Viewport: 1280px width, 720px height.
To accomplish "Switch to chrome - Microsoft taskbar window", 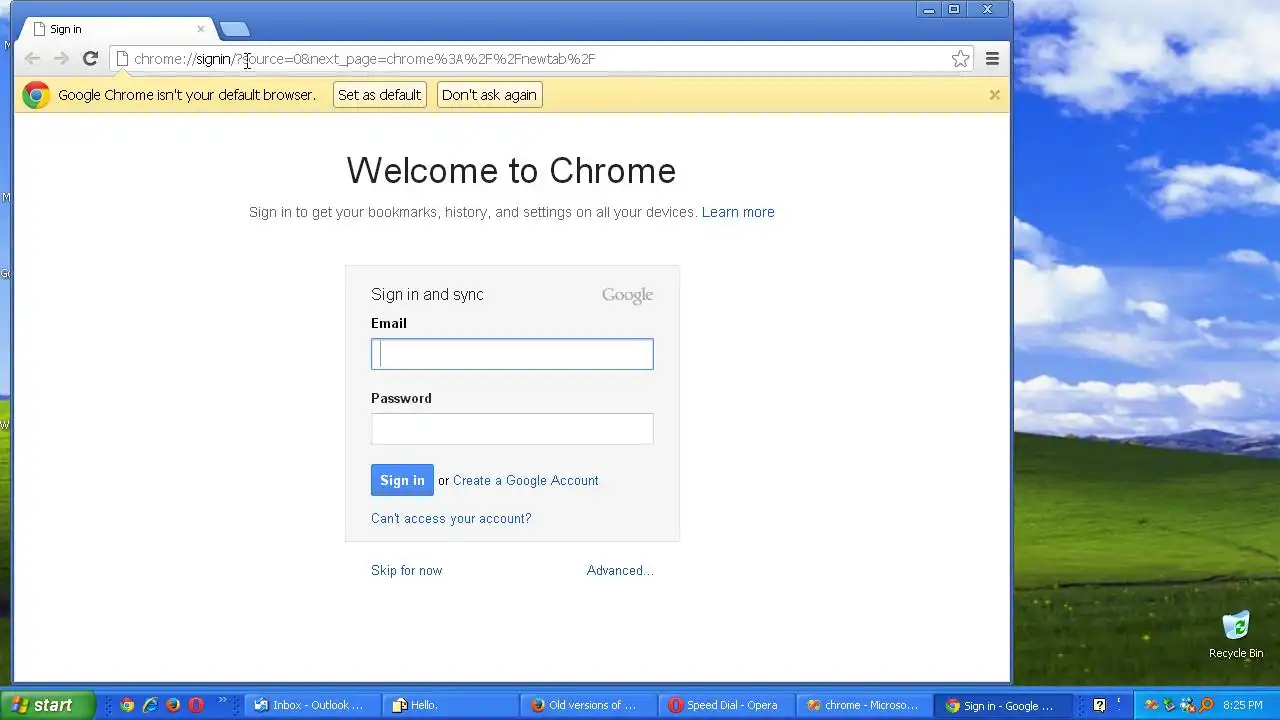I will [x=865, y=705].
